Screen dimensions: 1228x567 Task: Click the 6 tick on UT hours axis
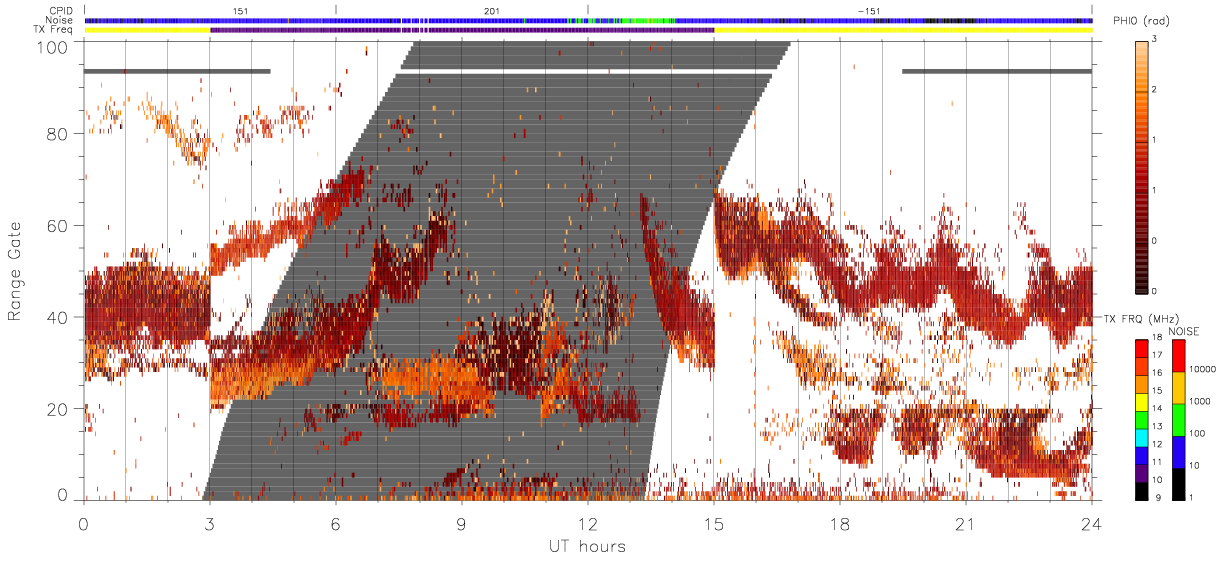pos(336,523)
